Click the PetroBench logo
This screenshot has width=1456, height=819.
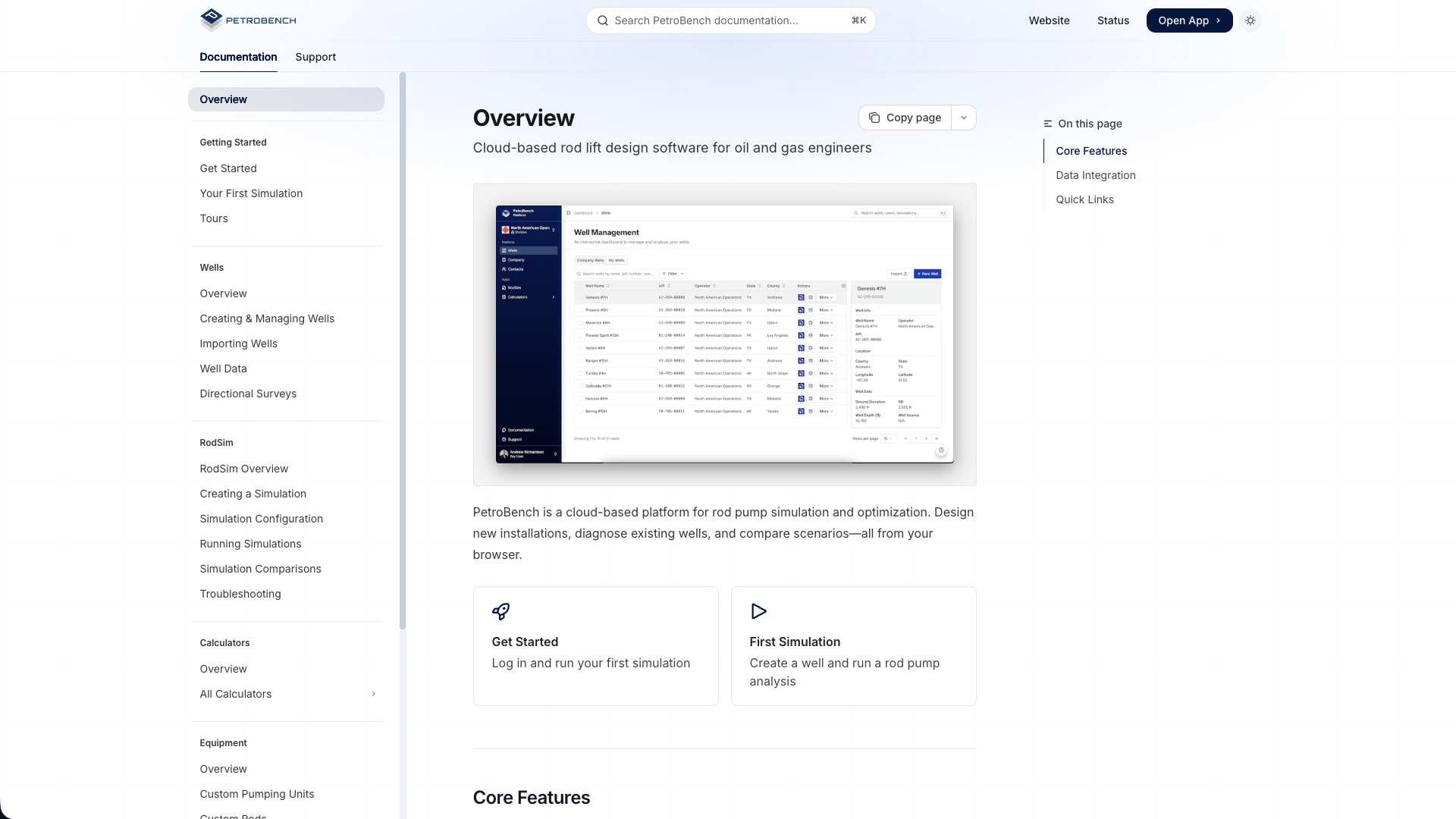click(247, 20)
